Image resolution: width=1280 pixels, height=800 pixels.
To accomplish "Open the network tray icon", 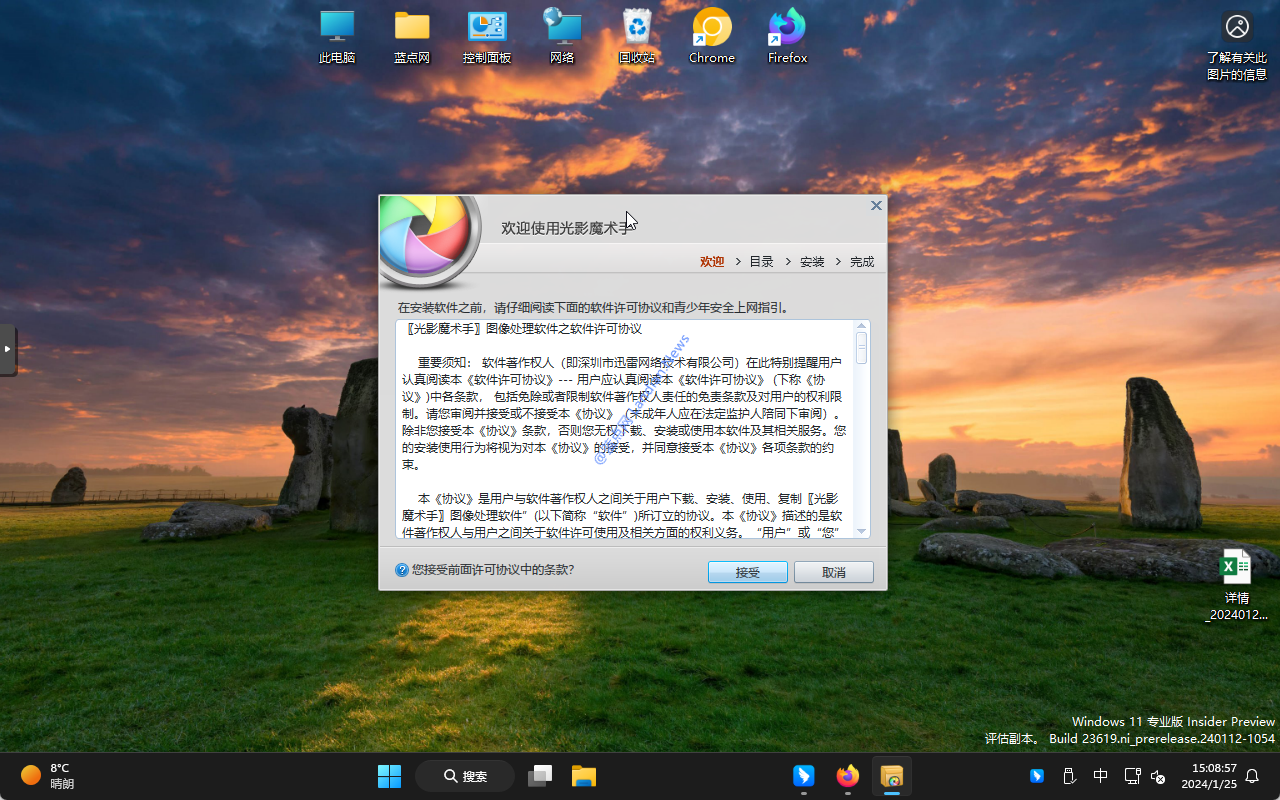I will click(x=1132, y=776).
